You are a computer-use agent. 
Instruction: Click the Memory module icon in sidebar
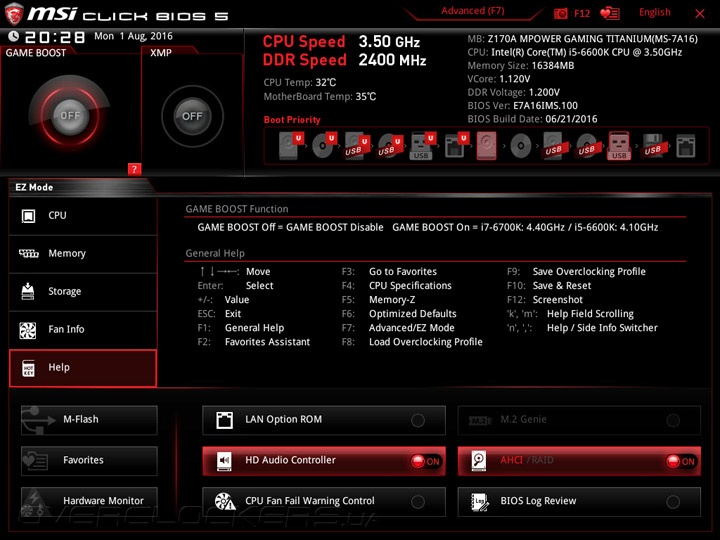click(28, 253)
